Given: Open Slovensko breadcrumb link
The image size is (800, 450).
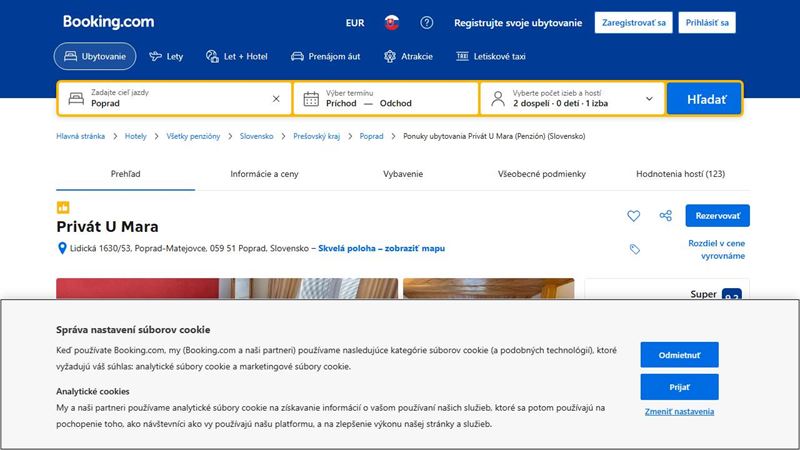Looking at the screenshot, I should point(256,136).
